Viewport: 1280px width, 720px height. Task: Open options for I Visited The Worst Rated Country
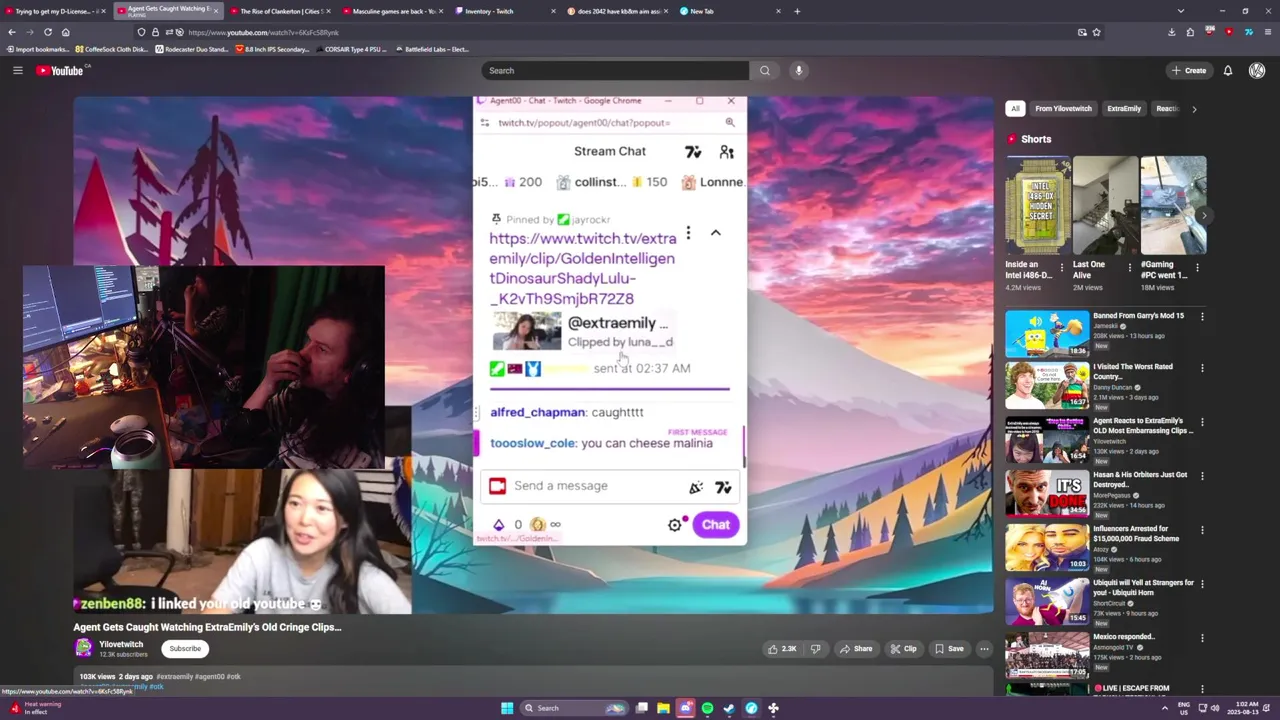(1202, 368)
